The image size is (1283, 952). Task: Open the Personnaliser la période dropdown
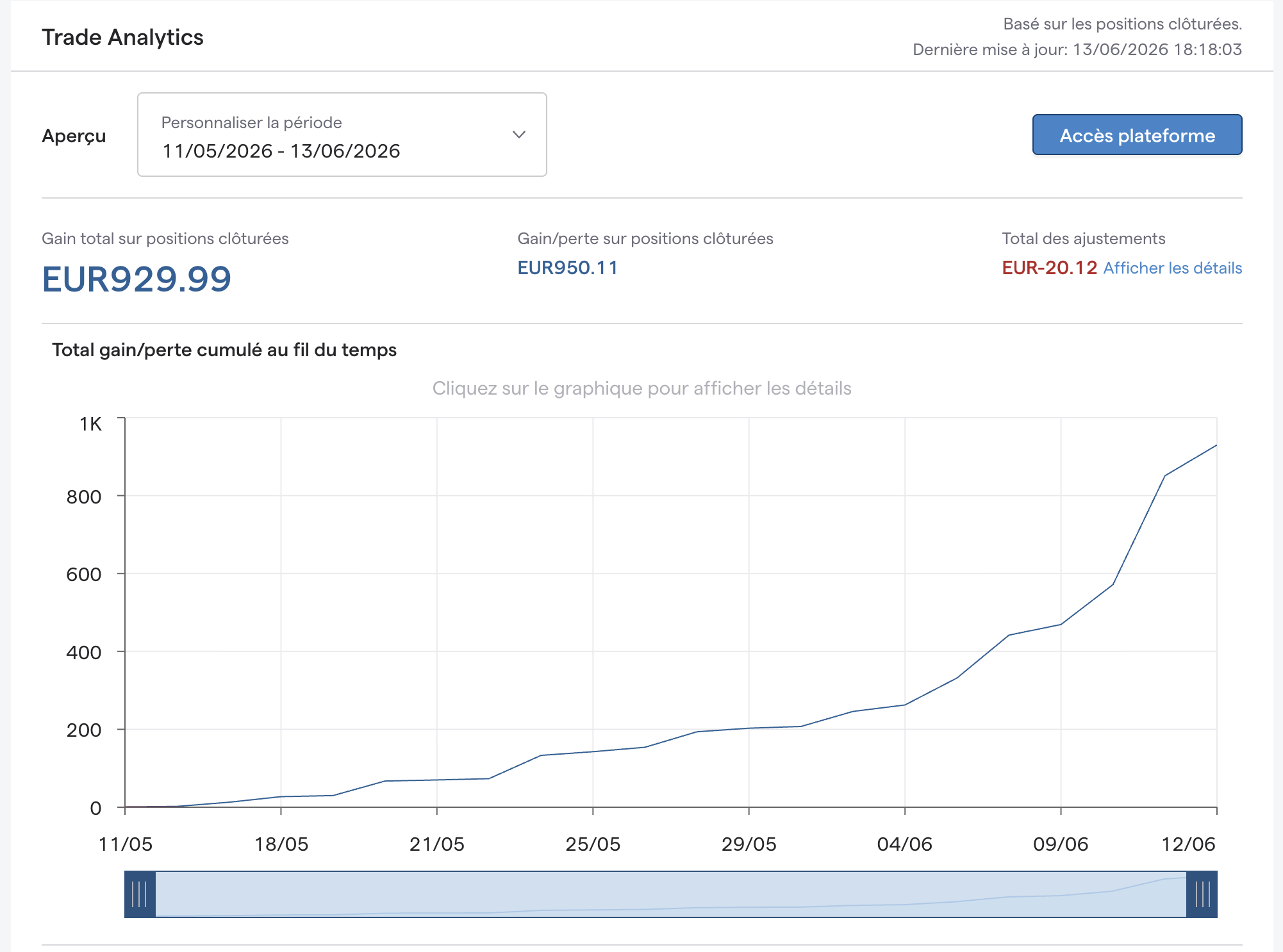click(342, 135)
